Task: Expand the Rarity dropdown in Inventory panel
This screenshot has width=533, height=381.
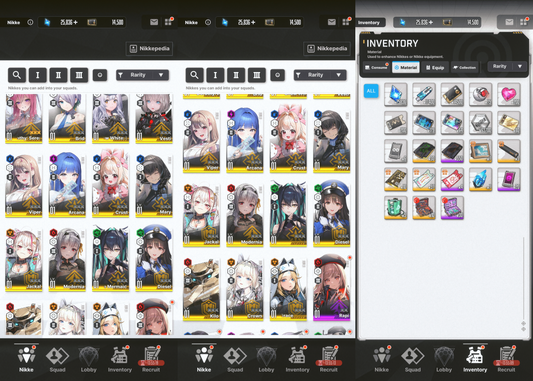Action: pos(507,66)
